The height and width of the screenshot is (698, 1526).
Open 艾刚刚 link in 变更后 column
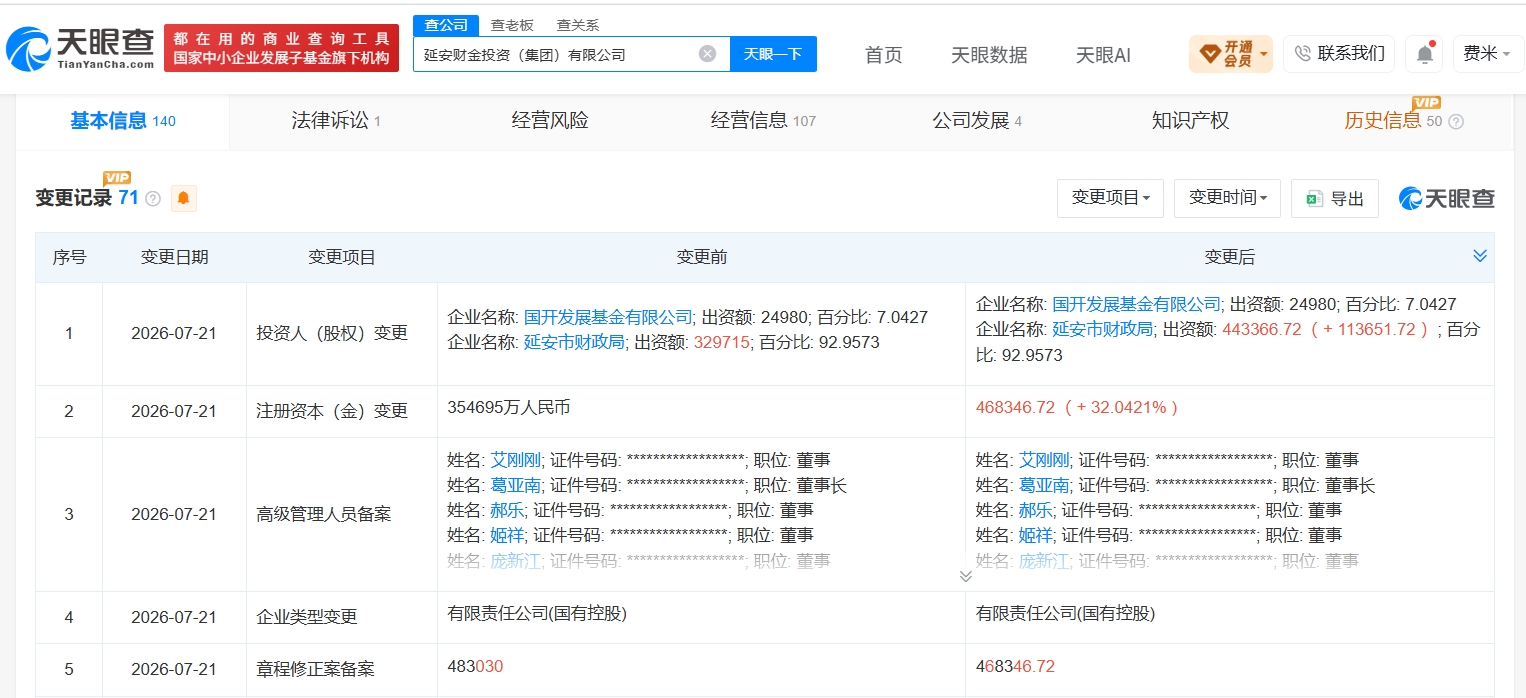coord(1044,460)
